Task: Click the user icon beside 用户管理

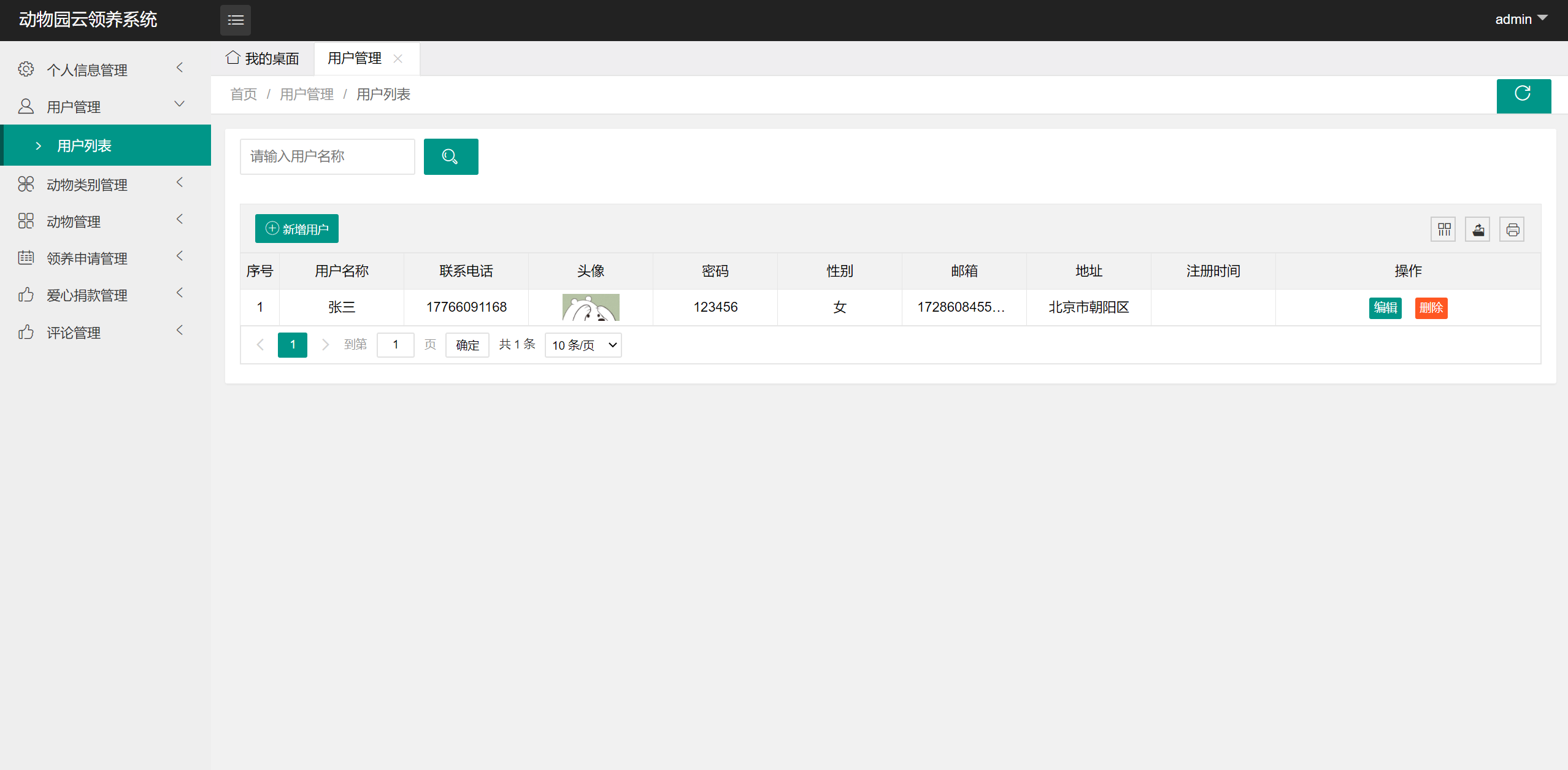Action: coord(26,106)
